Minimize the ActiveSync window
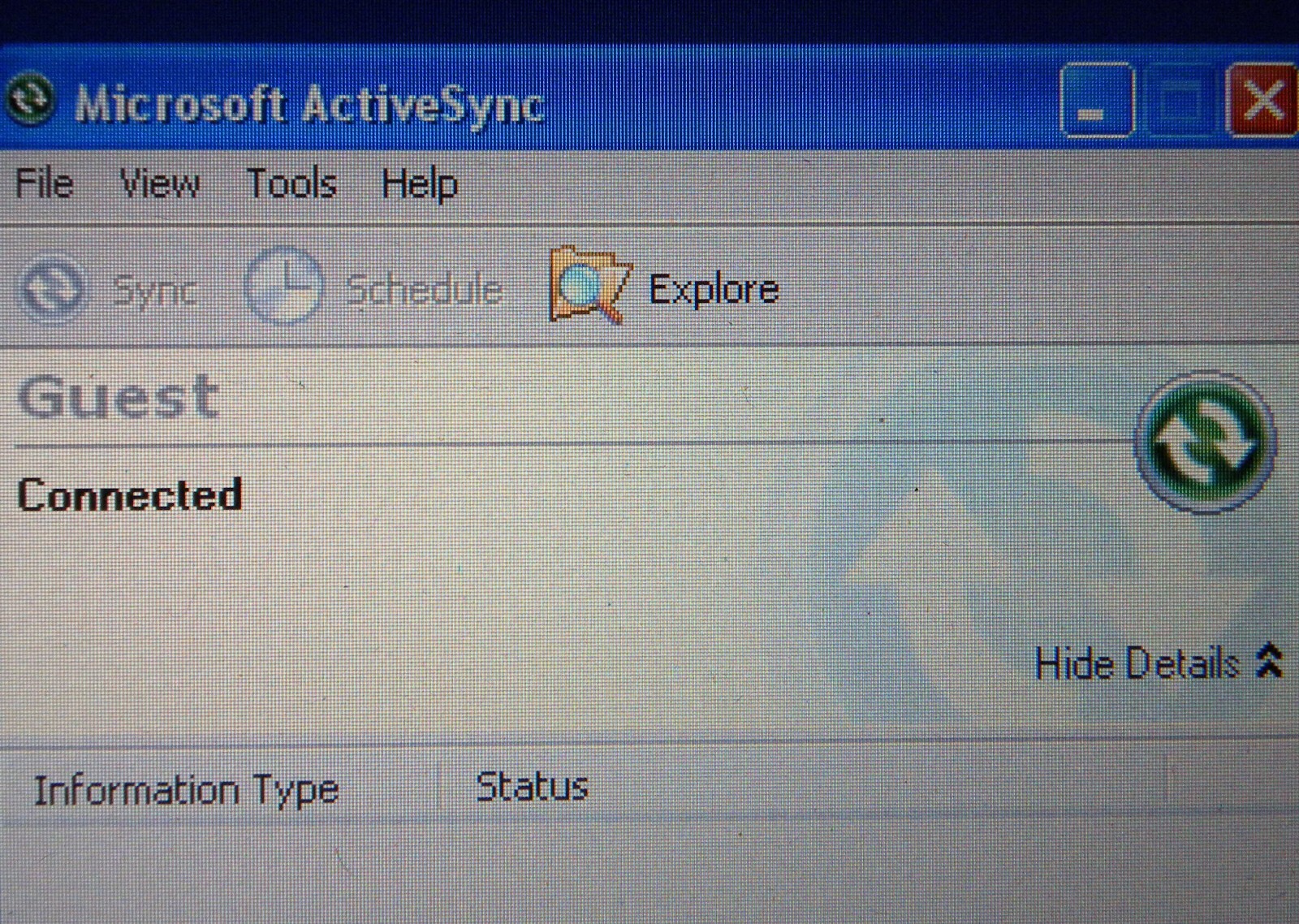1299x924 pixels. point(1096,101)
